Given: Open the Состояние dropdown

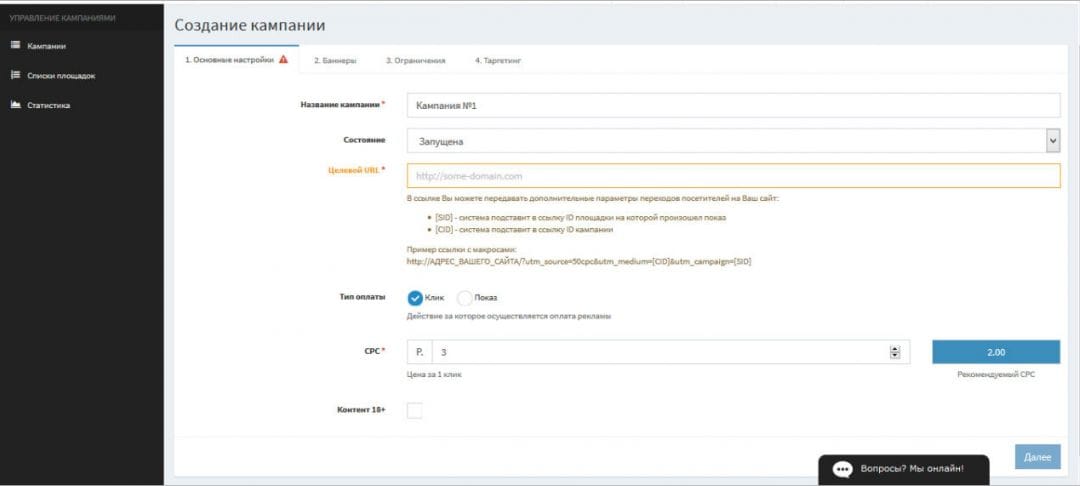Looking at the screenshot, I should [x=734, y=140].
